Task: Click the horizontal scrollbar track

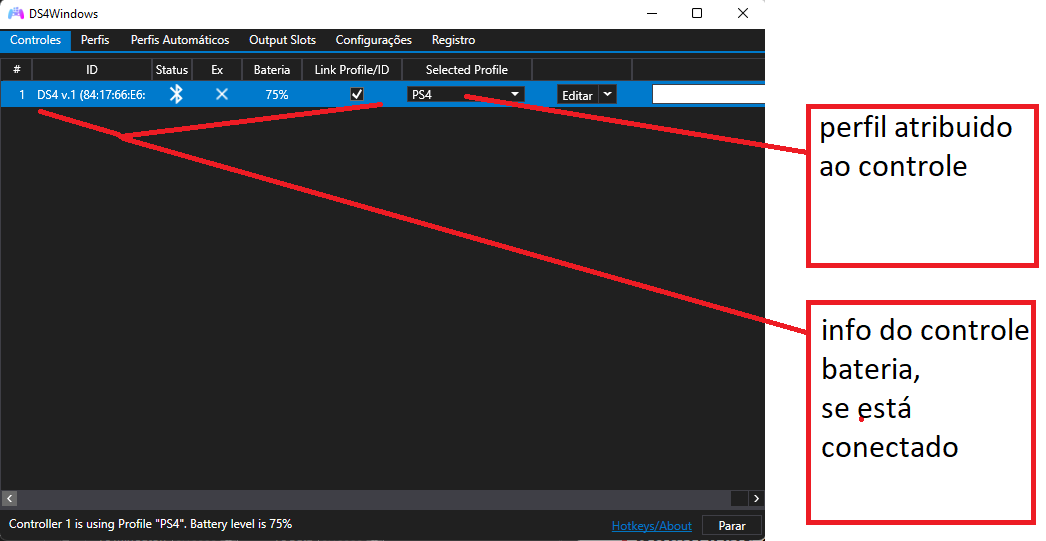Action: [x=374, y=498]
